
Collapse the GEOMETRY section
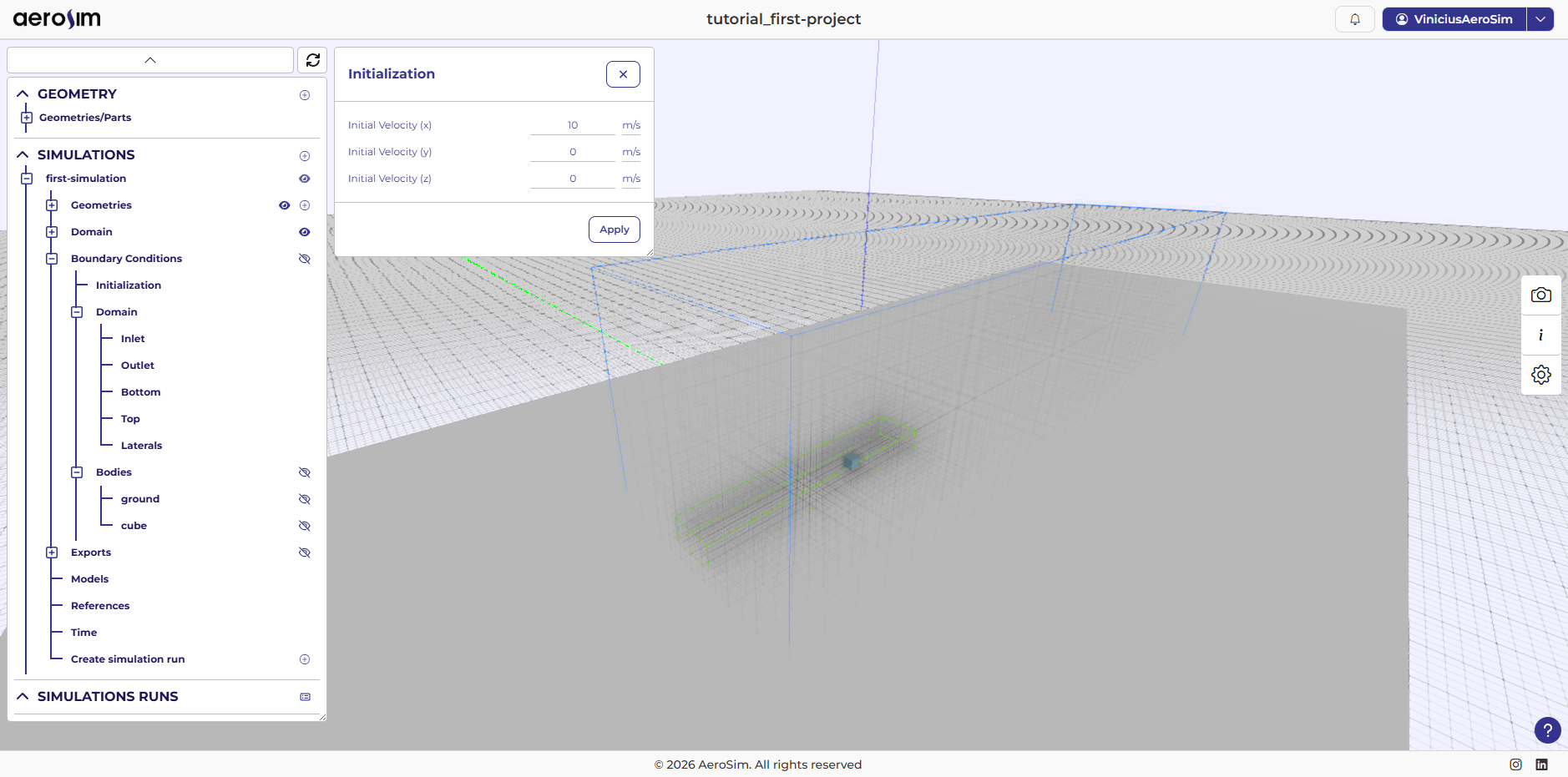tap(22, 93)
